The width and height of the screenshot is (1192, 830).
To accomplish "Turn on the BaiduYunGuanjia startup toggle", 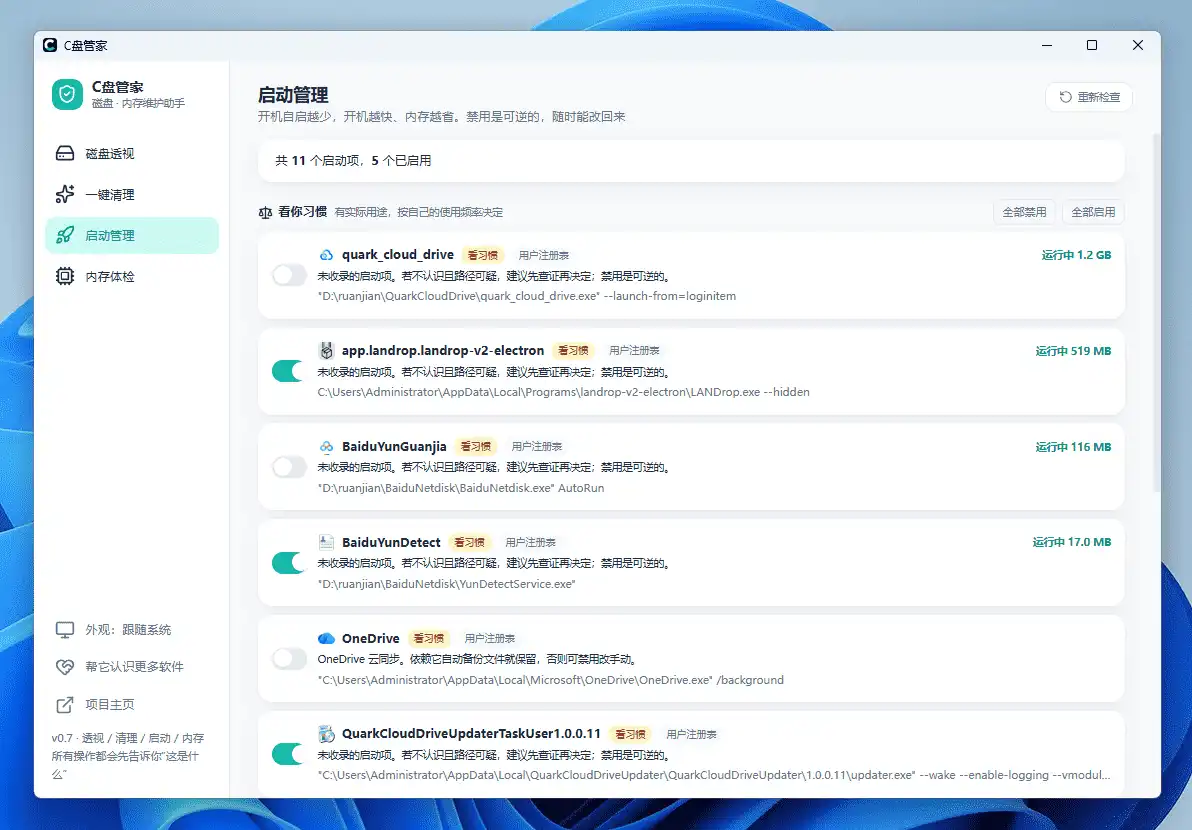I will [x=289, y=467].
